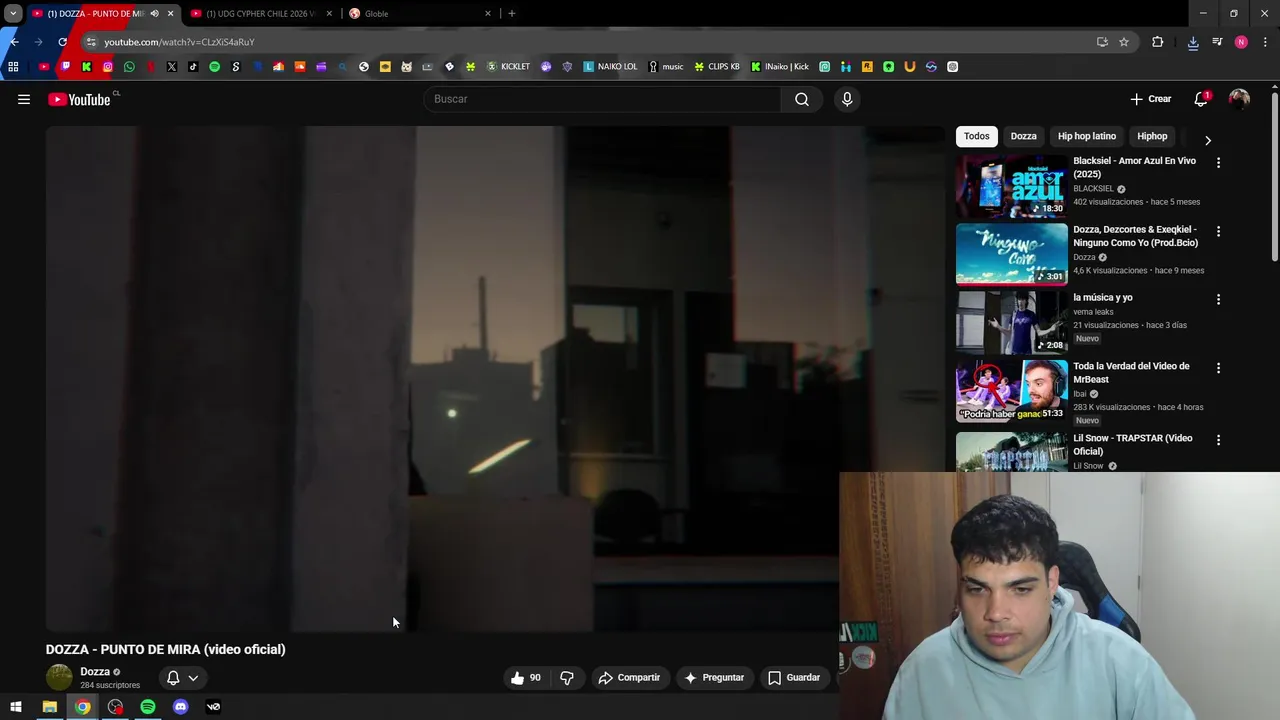Open Instagram bookmark icon
Image resolution: width=1280 pixels, height=720 pixels.
108,67
